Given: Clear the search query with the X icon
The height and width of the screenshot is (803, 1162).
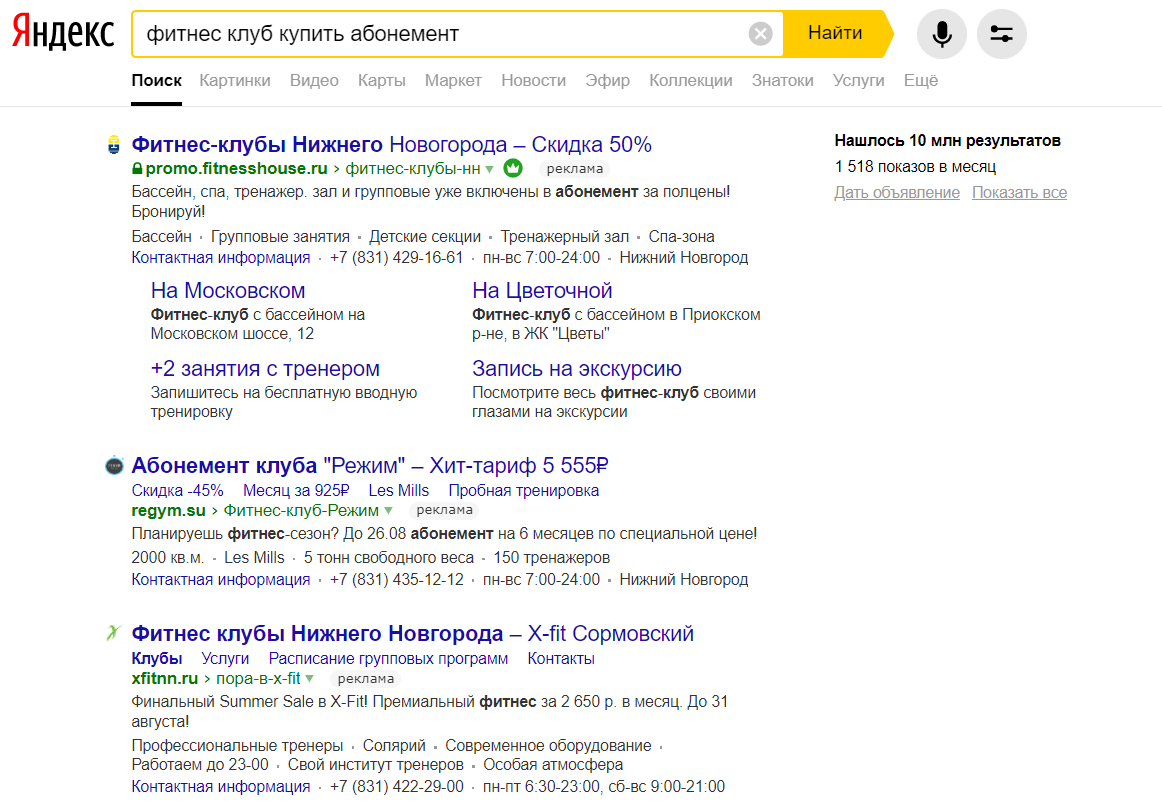Looking at the screenshot, I should 760,34.
